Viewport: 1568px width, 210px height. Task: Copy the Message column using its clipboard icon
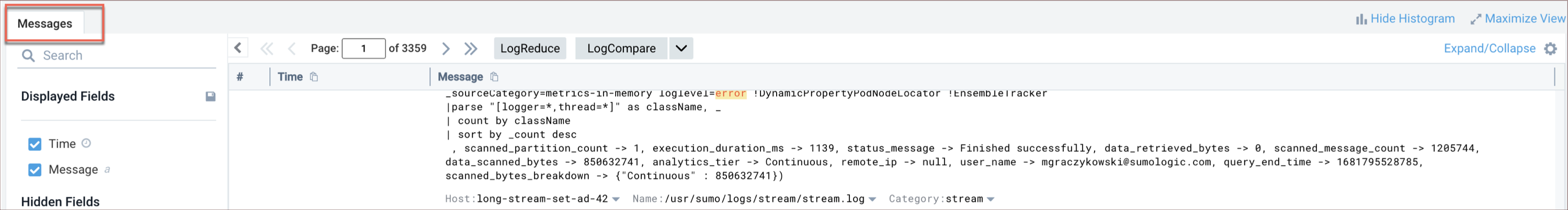click(x=494, y=77)
